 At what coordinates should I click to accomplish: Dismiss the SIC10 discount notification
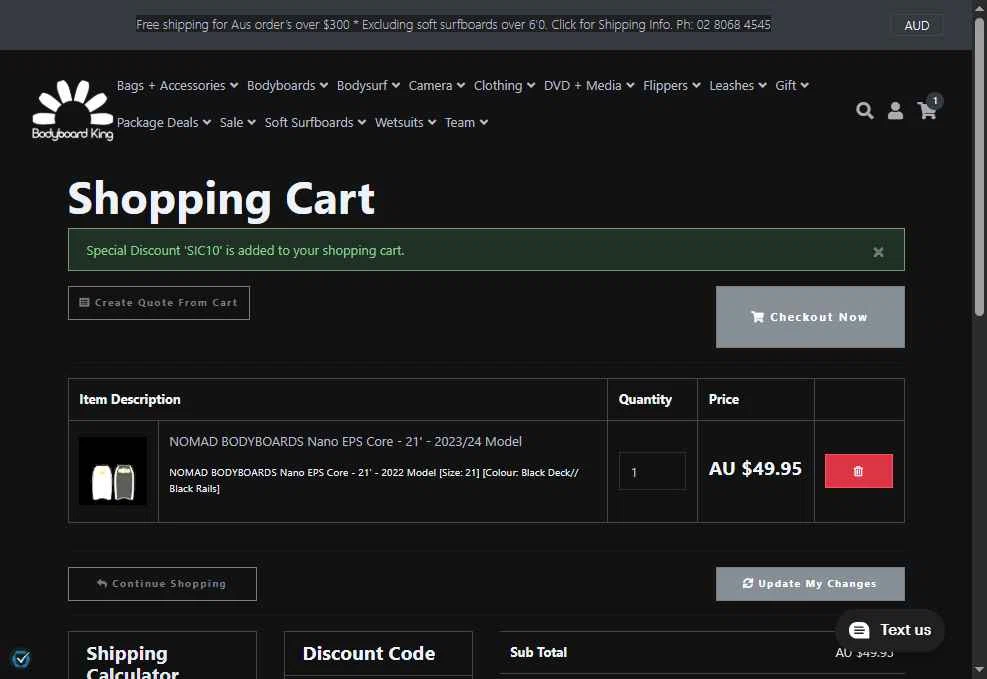click(878, 252)
